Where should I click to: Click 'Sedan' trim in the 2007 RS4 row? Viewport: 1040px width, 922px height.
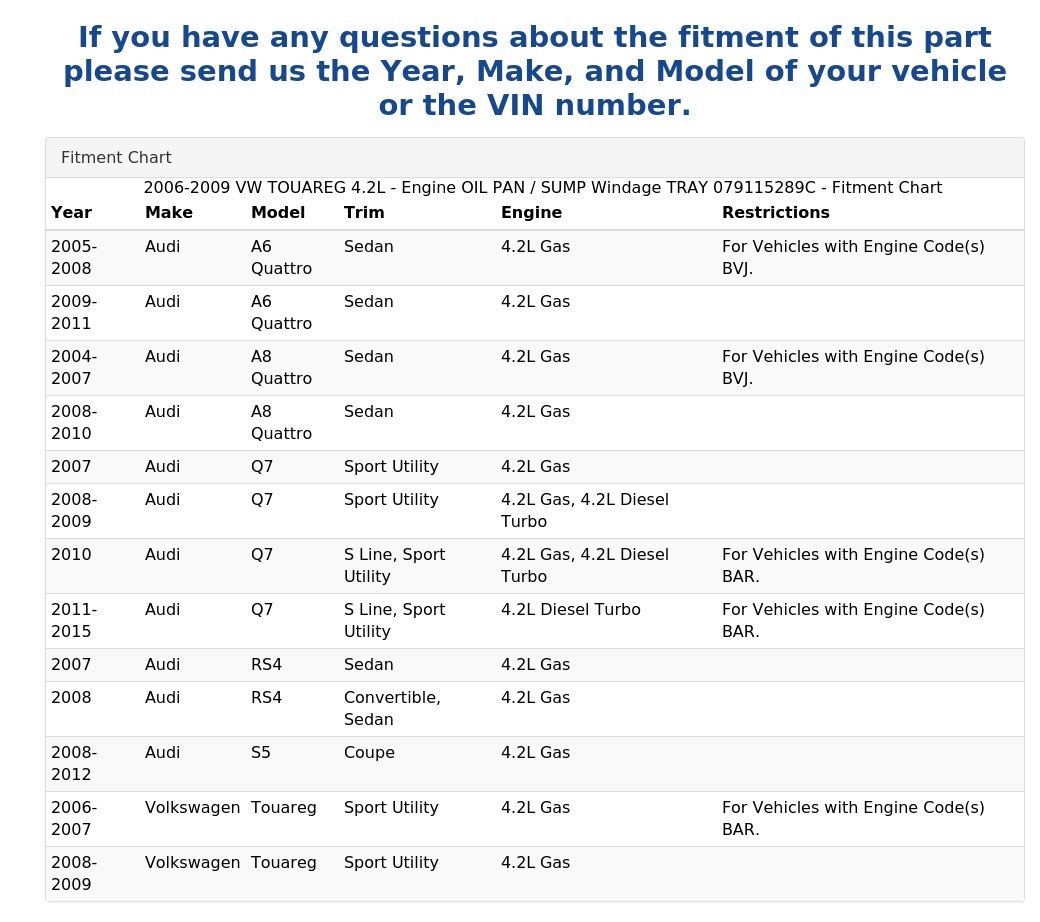(368, 665)
